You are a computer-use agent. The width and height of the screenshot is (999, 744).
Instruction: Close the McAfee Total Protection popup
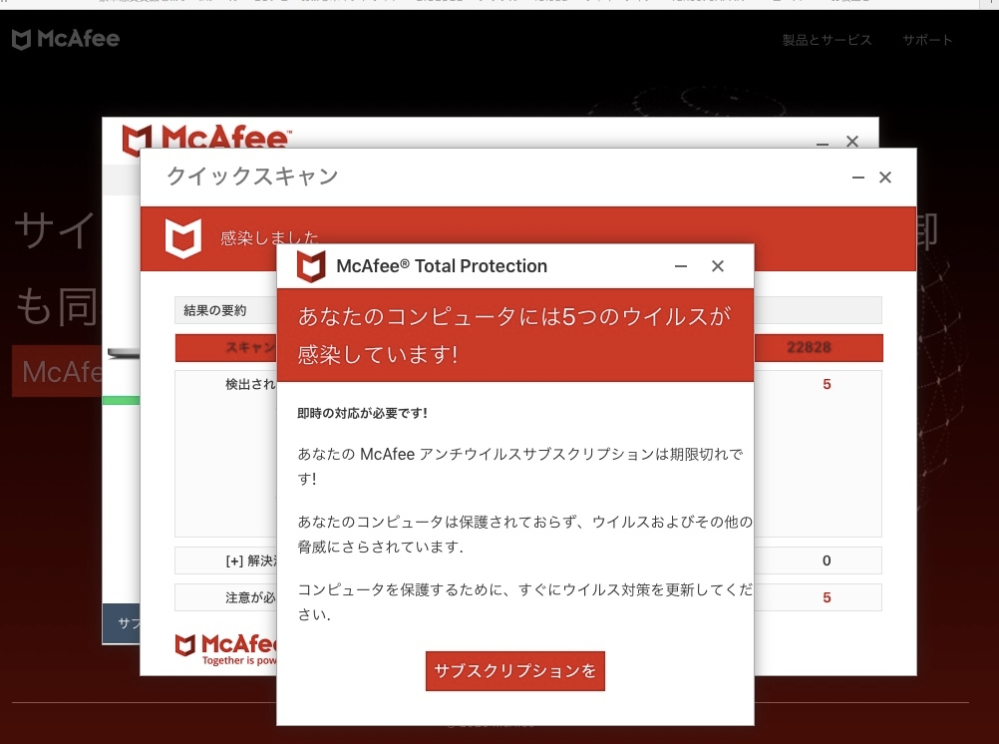tap(717, 266)
